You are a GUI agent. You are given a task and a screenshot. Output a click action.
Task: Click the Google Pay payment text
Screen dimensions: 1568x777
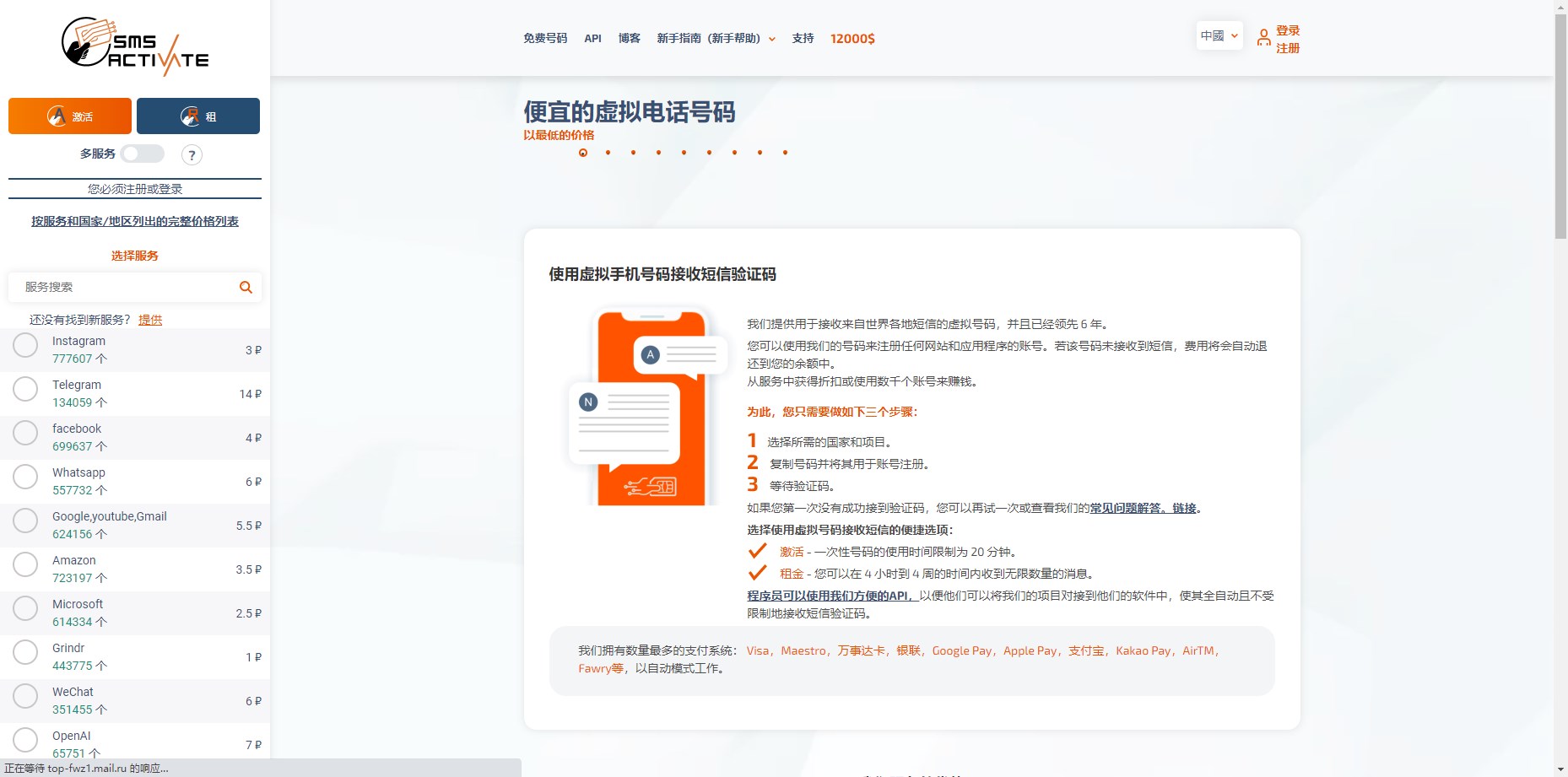click(x=961, y=650)
